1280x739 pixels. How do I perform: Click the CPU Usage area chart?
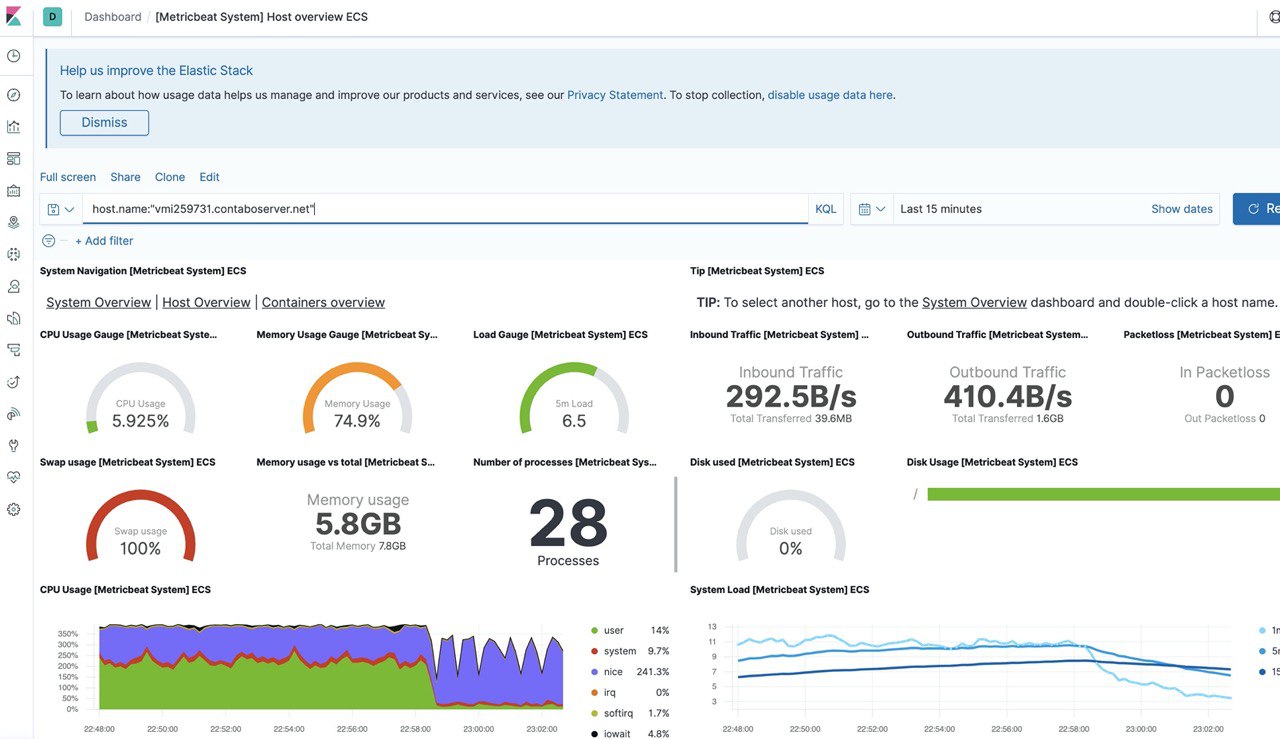click(330, 665)
